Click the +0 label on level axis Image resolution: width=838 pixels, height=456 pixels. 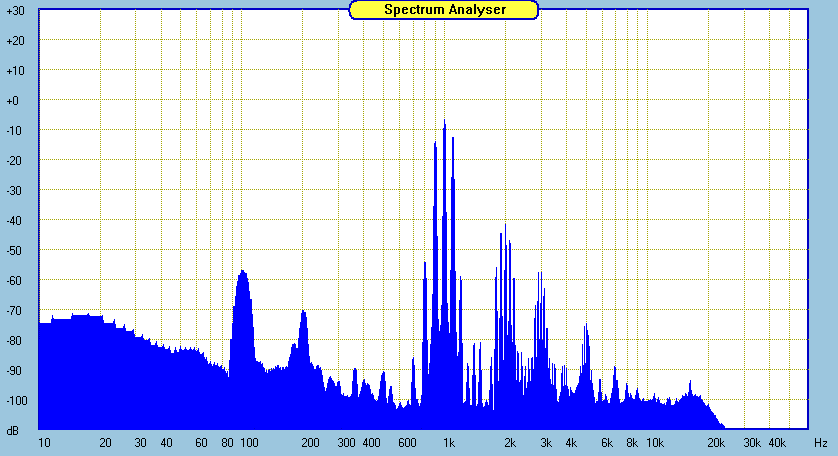pyautogui.click(x=15, y=101)
